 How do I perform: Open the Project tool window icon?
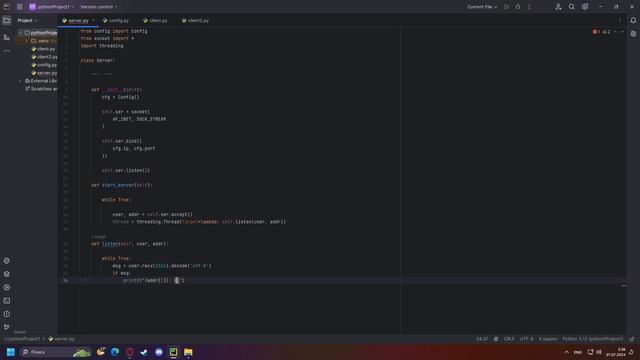(x=7, y=20)
